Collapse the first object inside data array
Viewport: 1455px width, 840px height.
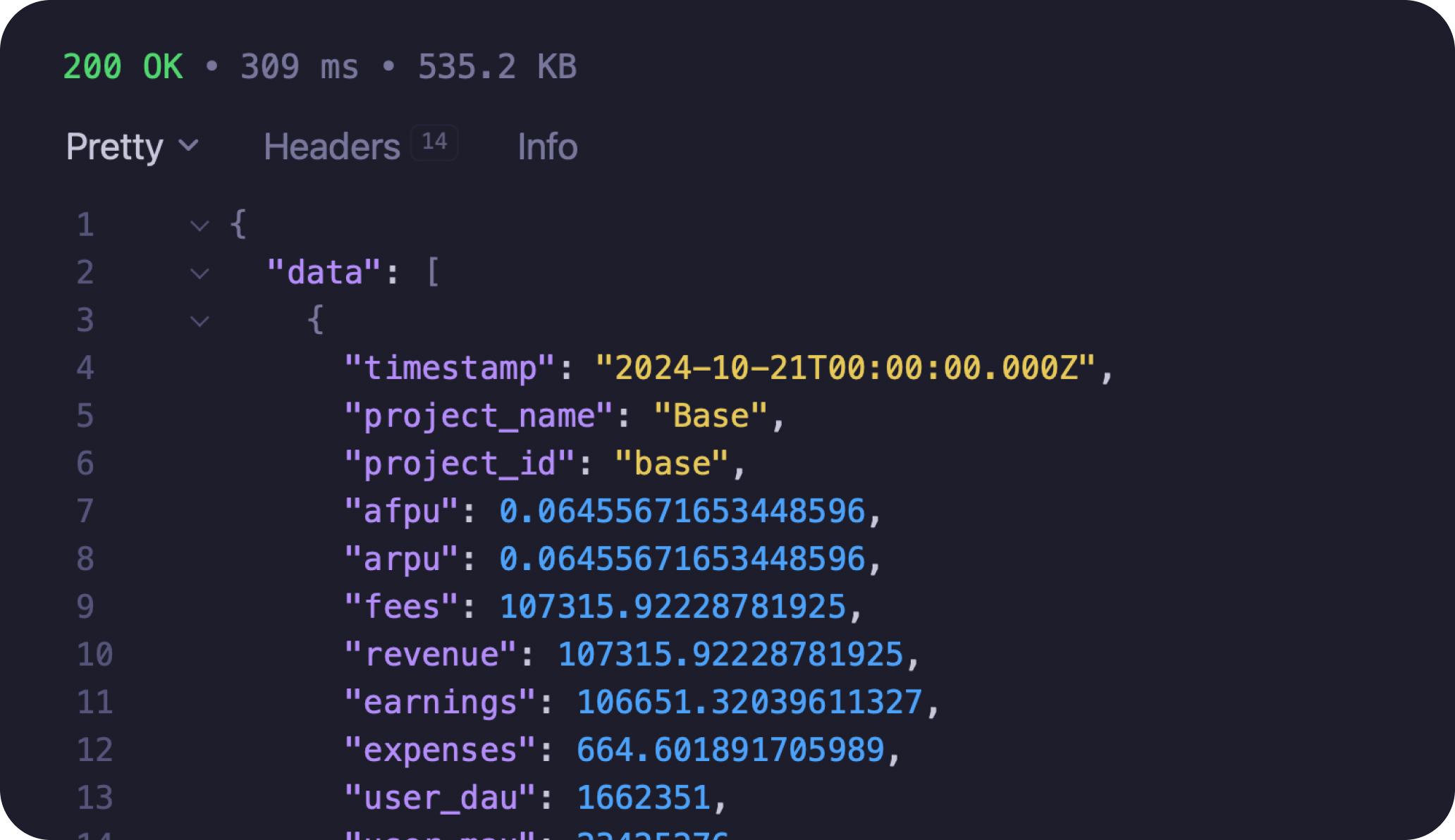199,320
